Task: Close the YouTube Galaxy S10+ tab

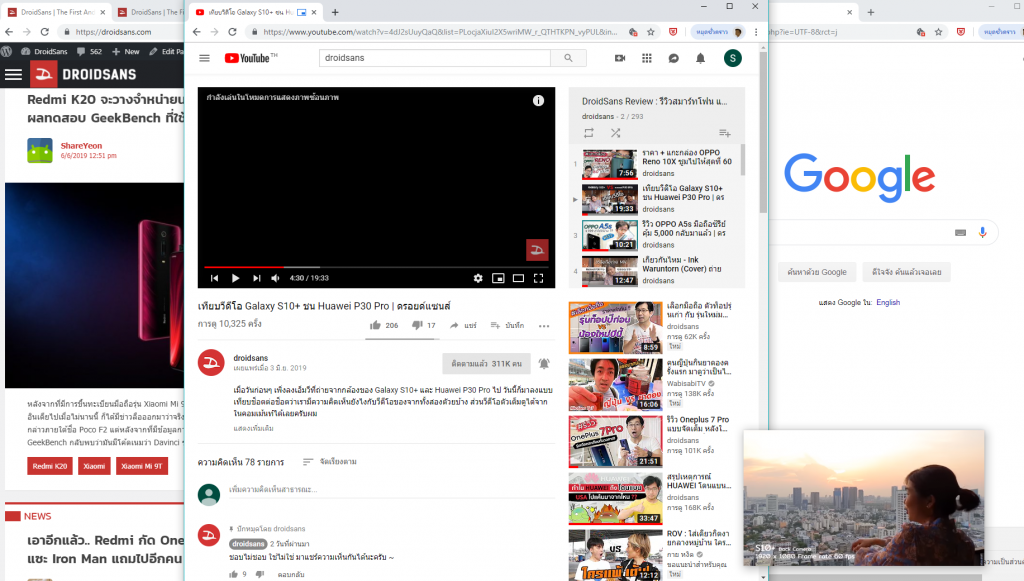Action: click(314, 12)
